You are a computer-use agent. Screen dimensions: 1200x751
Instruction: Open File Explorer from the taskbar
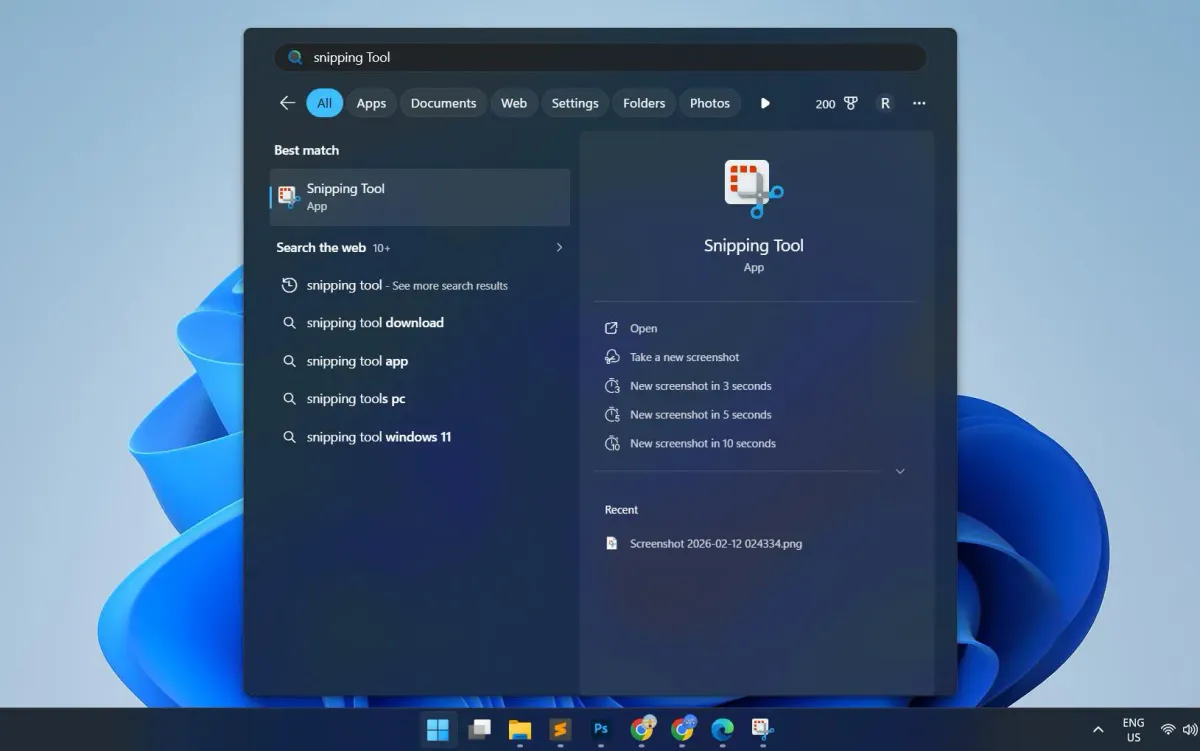pyautogui.click(x=519, y=730)
